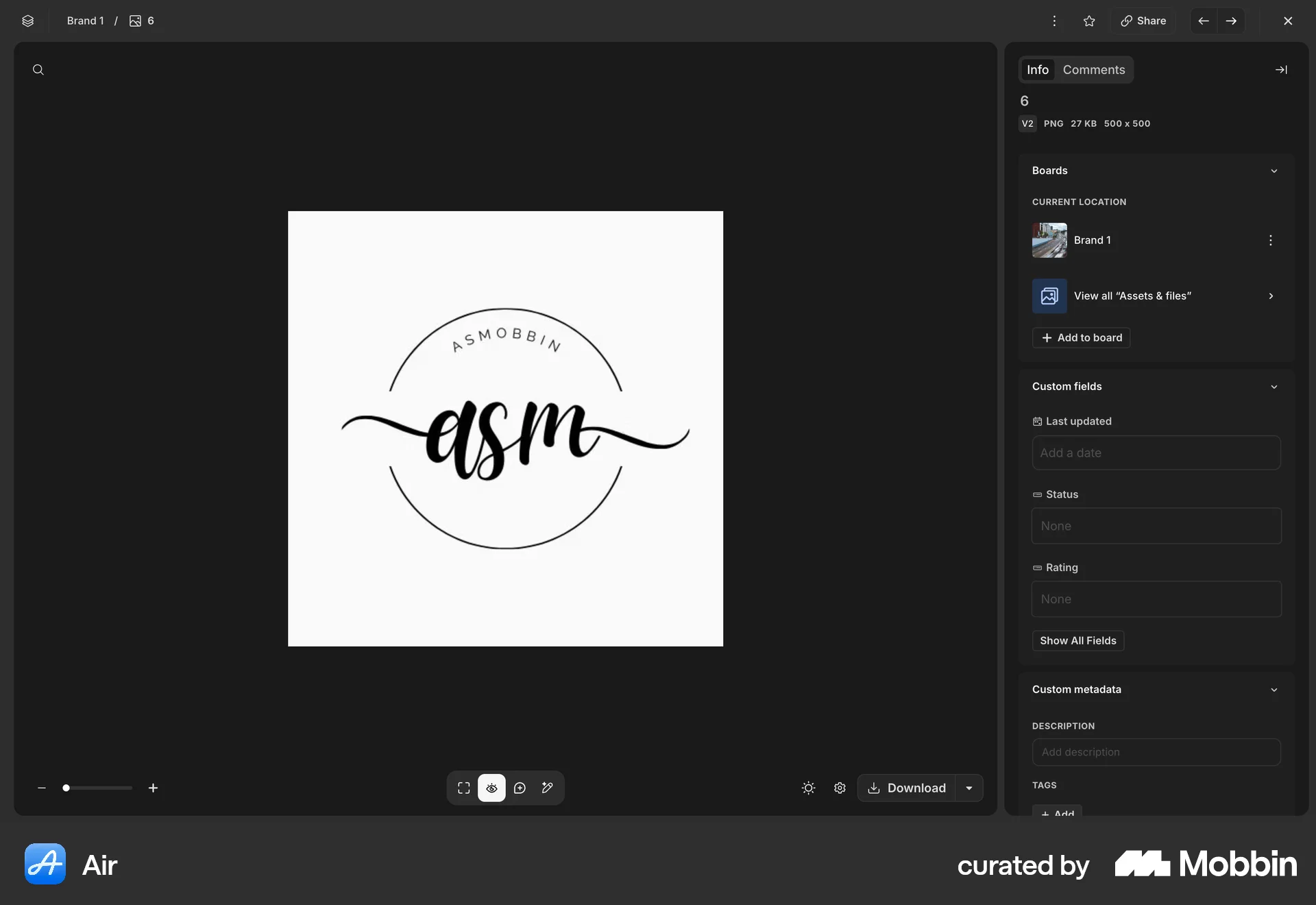Click the Last updated calendar icon
The height and width of the screenshot is (905, 1316).
tap(1037, 422)
